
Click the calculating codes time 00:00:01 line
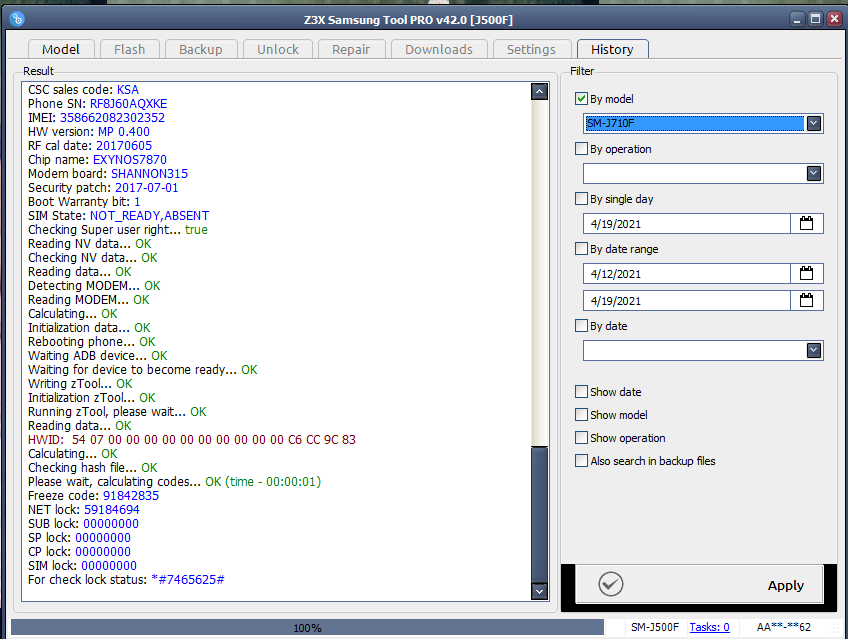pyautogui.click(x=174, y=481)
